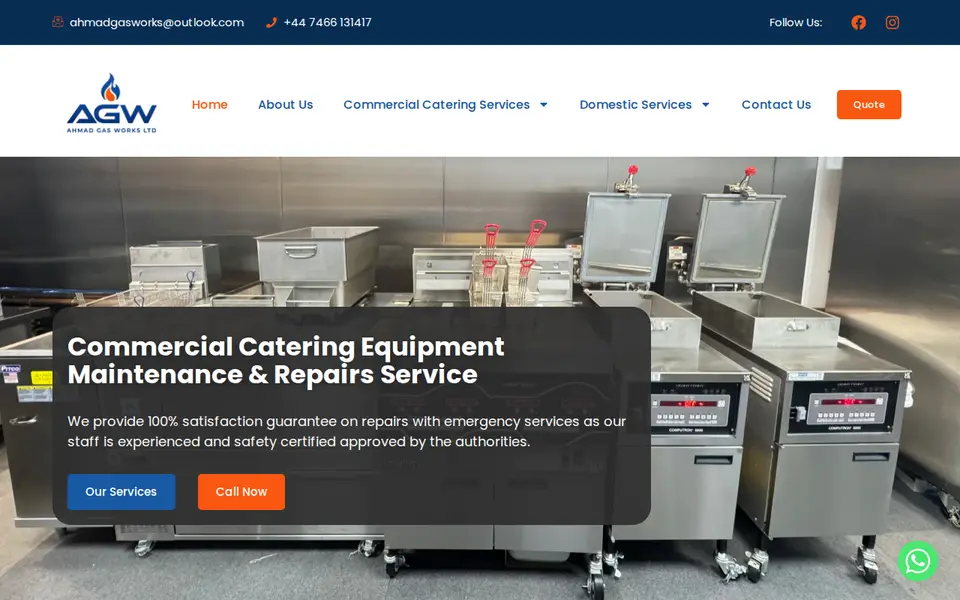Go to the Home menu item
The image size is (960, 600).
pos(209,105)
